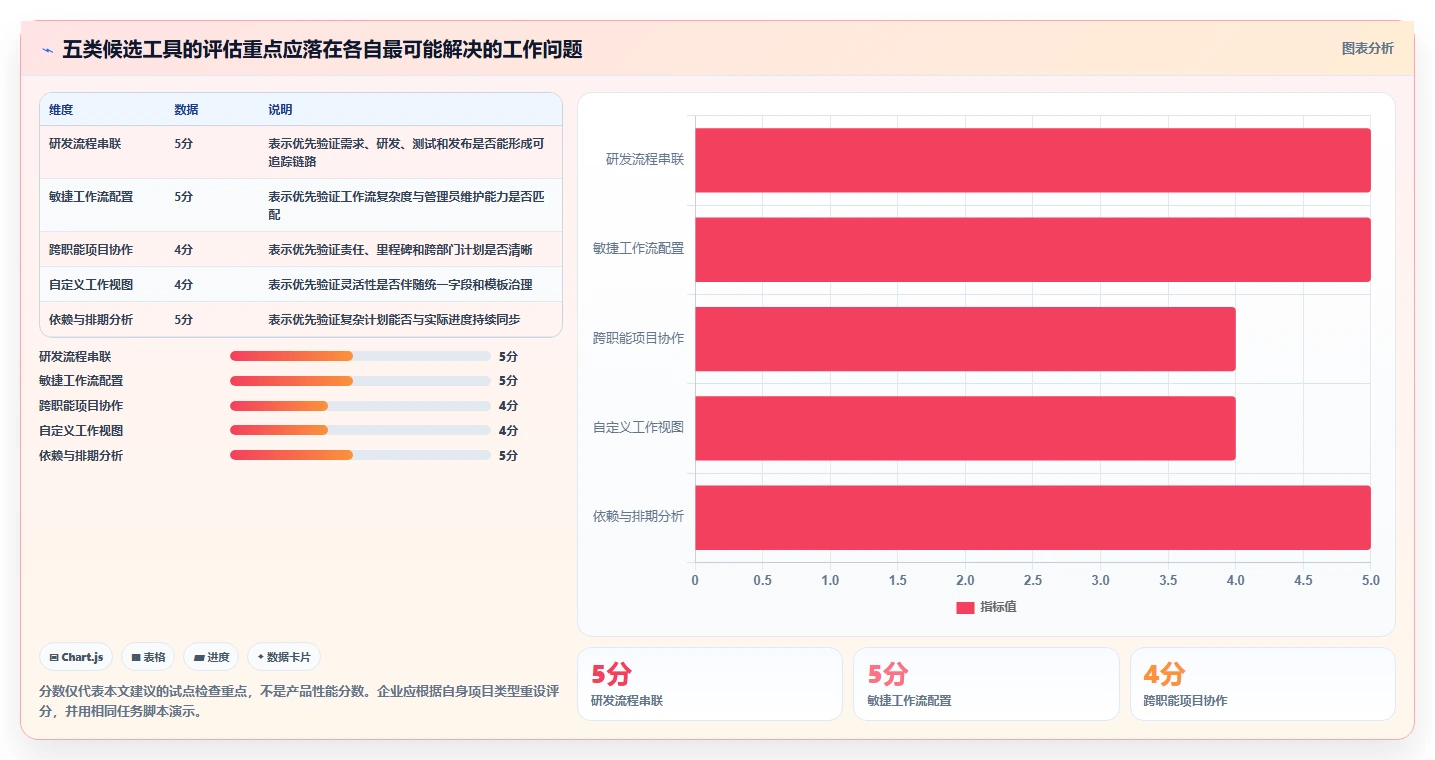Click the 跨职能项目协作 chart bar
The image size is (1435, 760).
point(965,338)
